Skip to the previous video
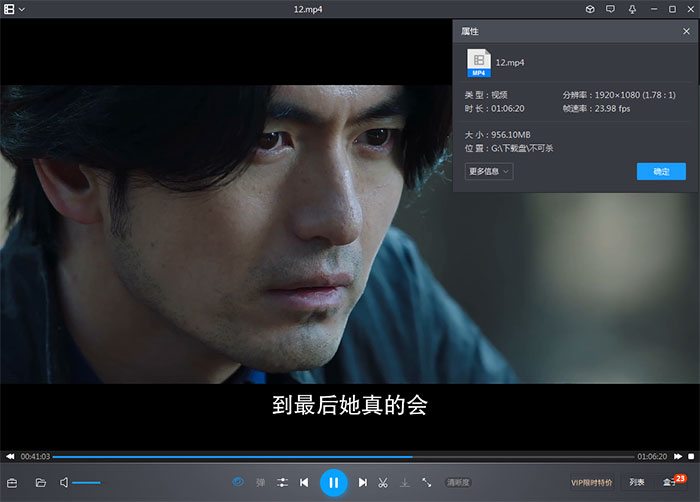This screenshot has width=700, height=502. [x=304, y=482]
